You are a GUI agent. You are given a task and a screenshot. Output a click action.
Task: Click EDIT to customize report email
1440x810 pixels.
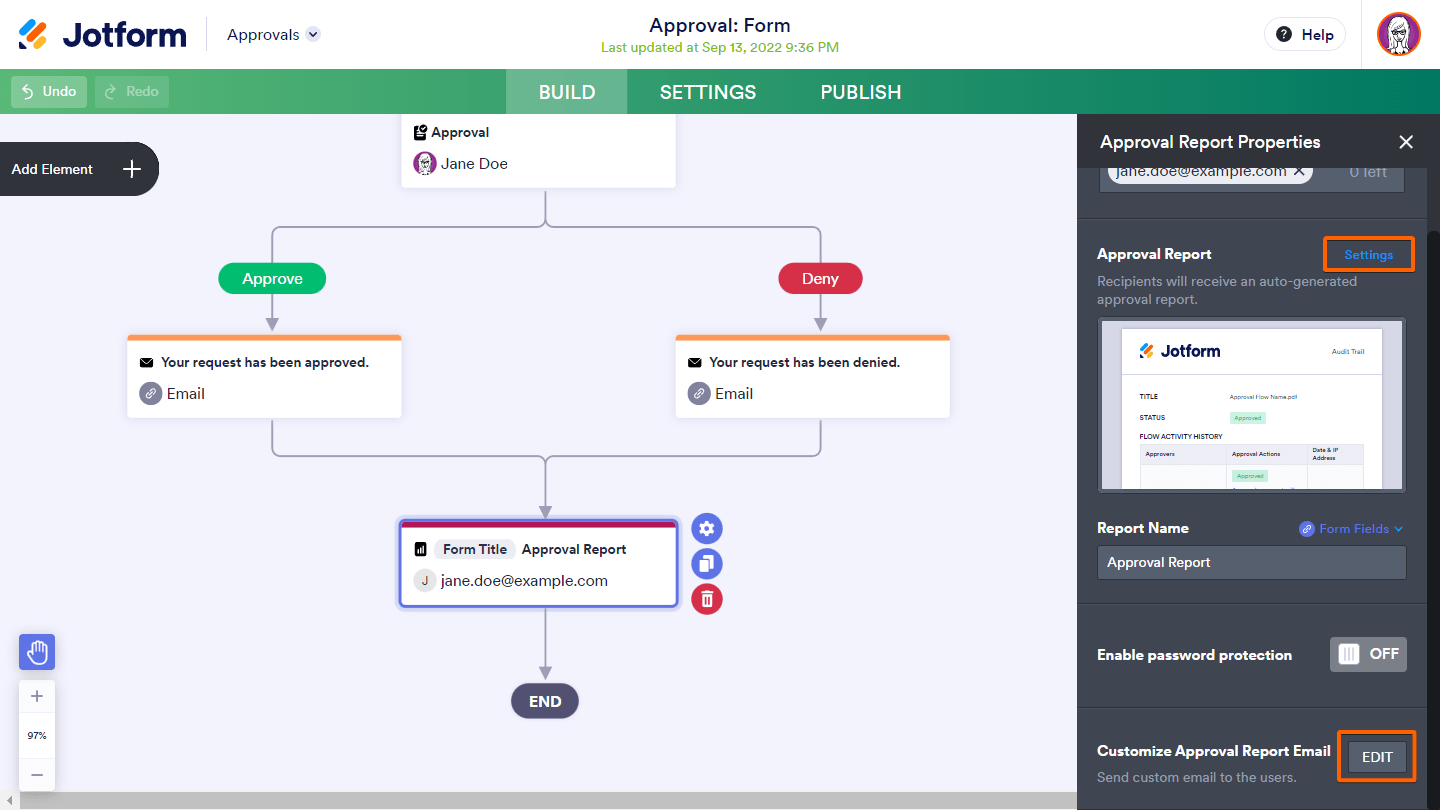[1377, 757]
